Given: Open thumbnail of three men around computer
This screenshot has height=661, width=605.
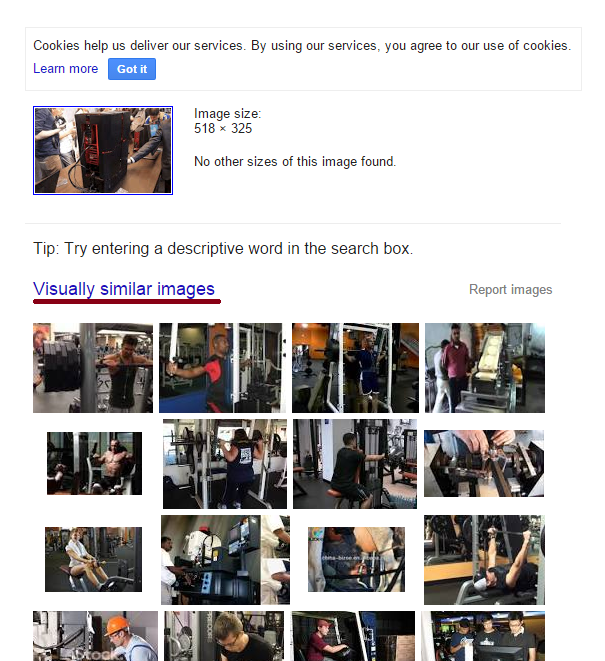Looking at the screenshot, I should [x=483, y=636].
